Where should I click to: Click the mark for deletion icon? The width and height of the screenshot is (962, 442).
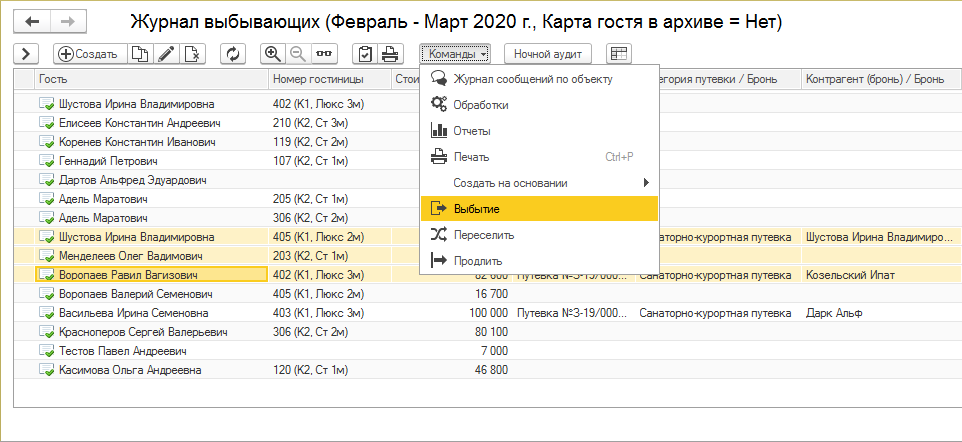point(192,53)
